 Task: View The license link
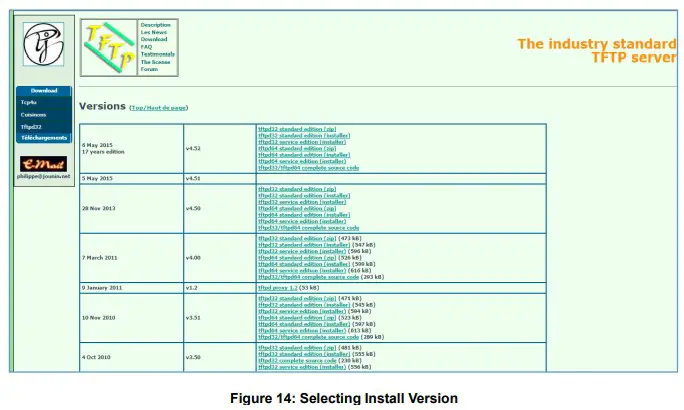[x=155, y=61]
